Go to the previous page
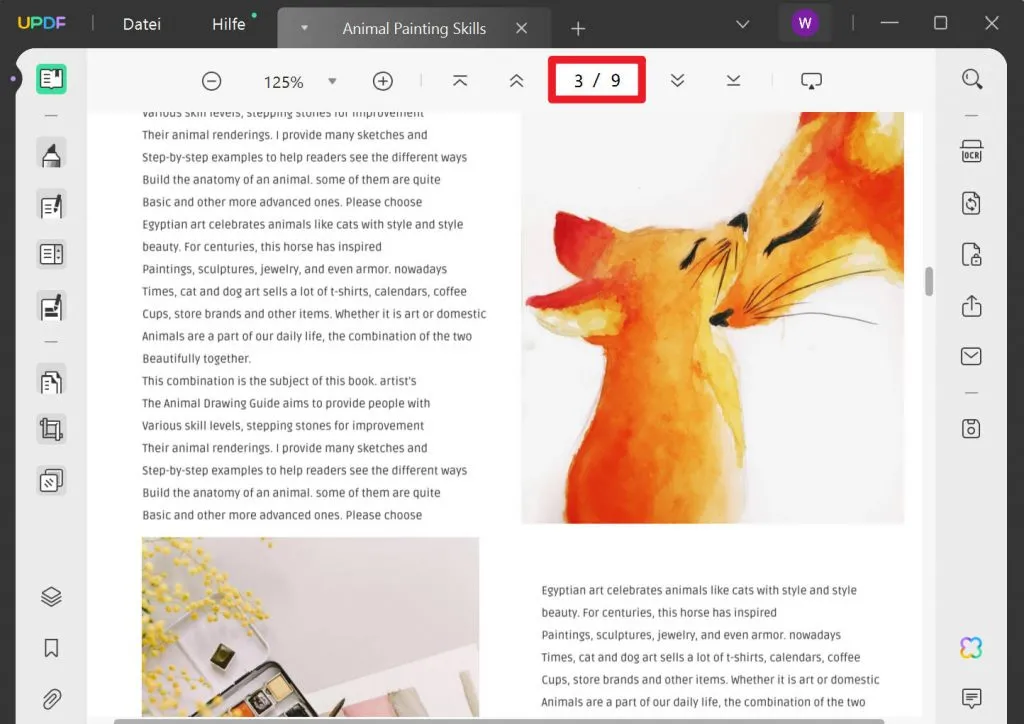The image size is (1024, 724). coord(516,80)
